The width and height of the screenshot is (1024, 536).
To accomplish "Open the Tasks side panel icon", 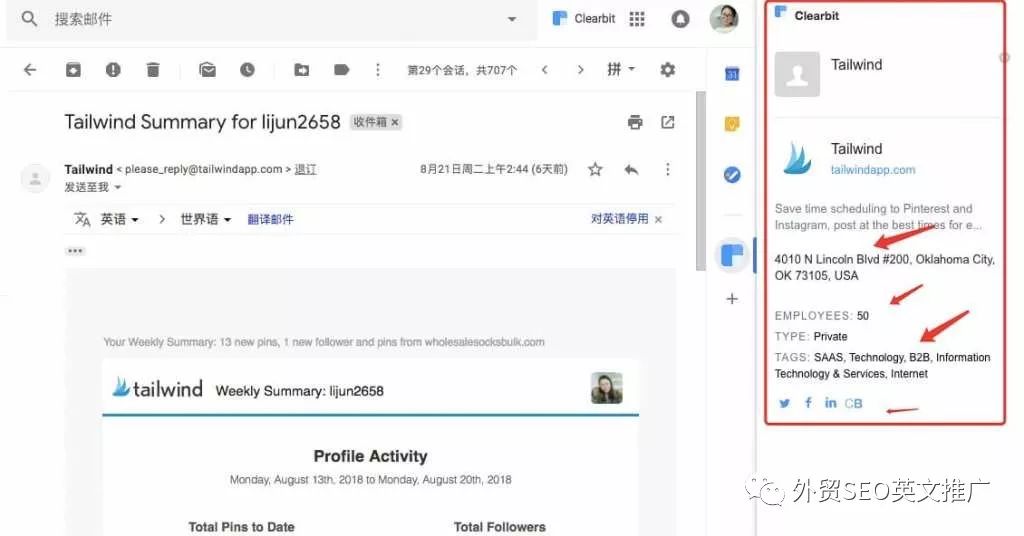I will point(732,175).
